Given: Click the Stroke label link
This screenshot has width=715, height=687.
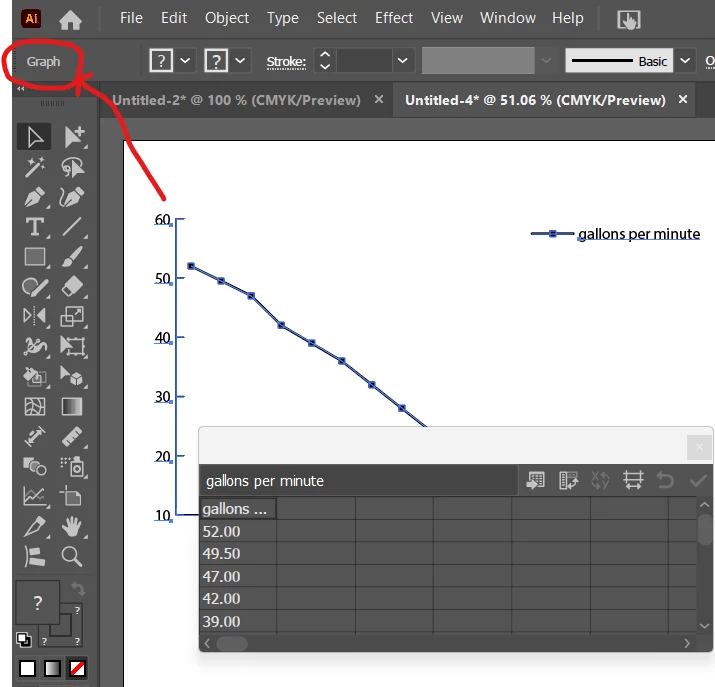Looking at the screenshot, I should [x=286, y=62].
